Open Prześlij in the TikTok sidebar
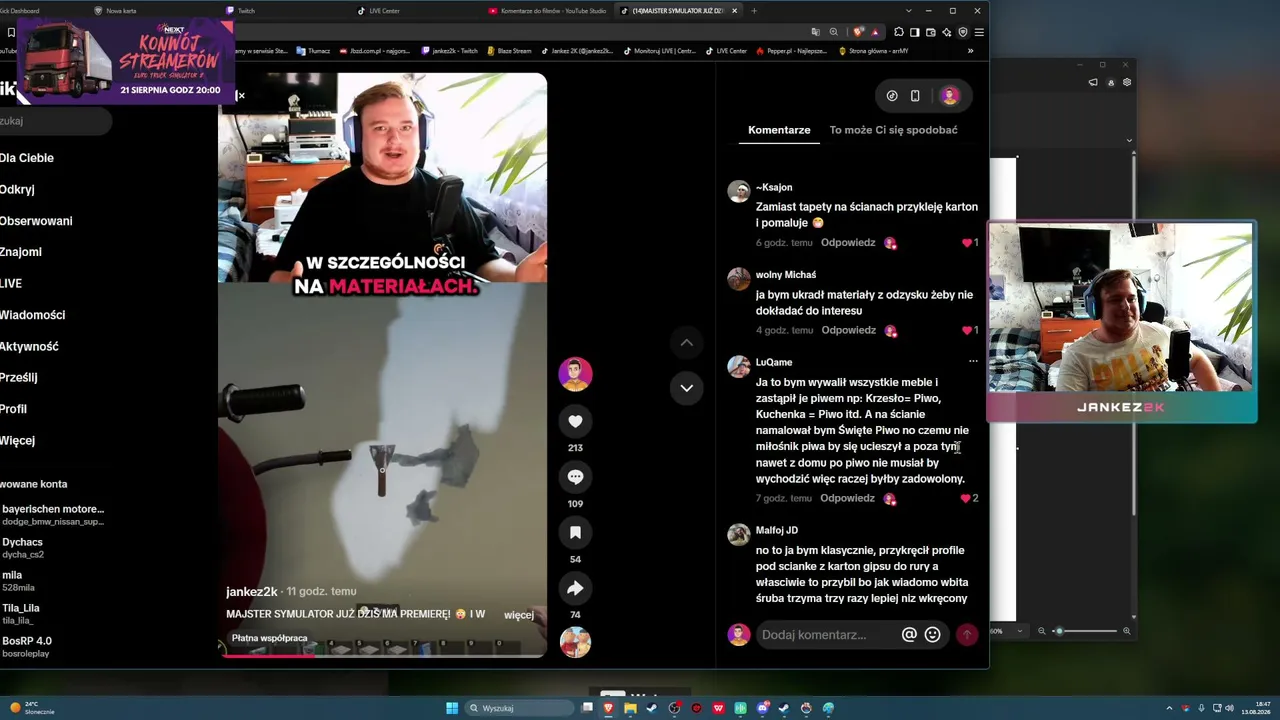 pyautogui.click(x=19, y=378)
